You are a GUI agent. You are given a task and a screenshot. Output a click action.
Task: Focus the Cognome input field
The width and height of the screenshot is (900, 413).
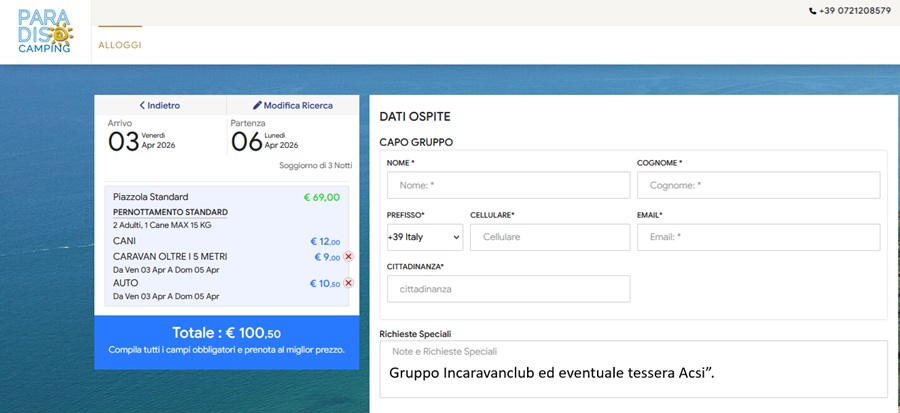tap(758, 185)
